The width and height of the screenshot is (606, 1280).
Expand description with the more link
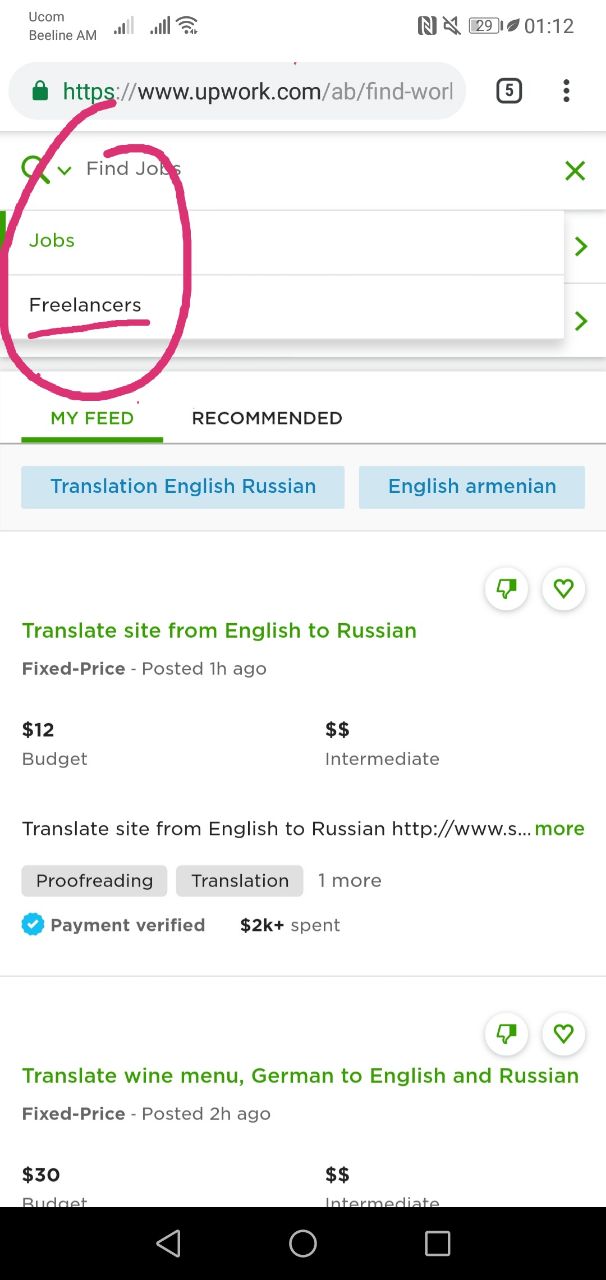[559, 829]
